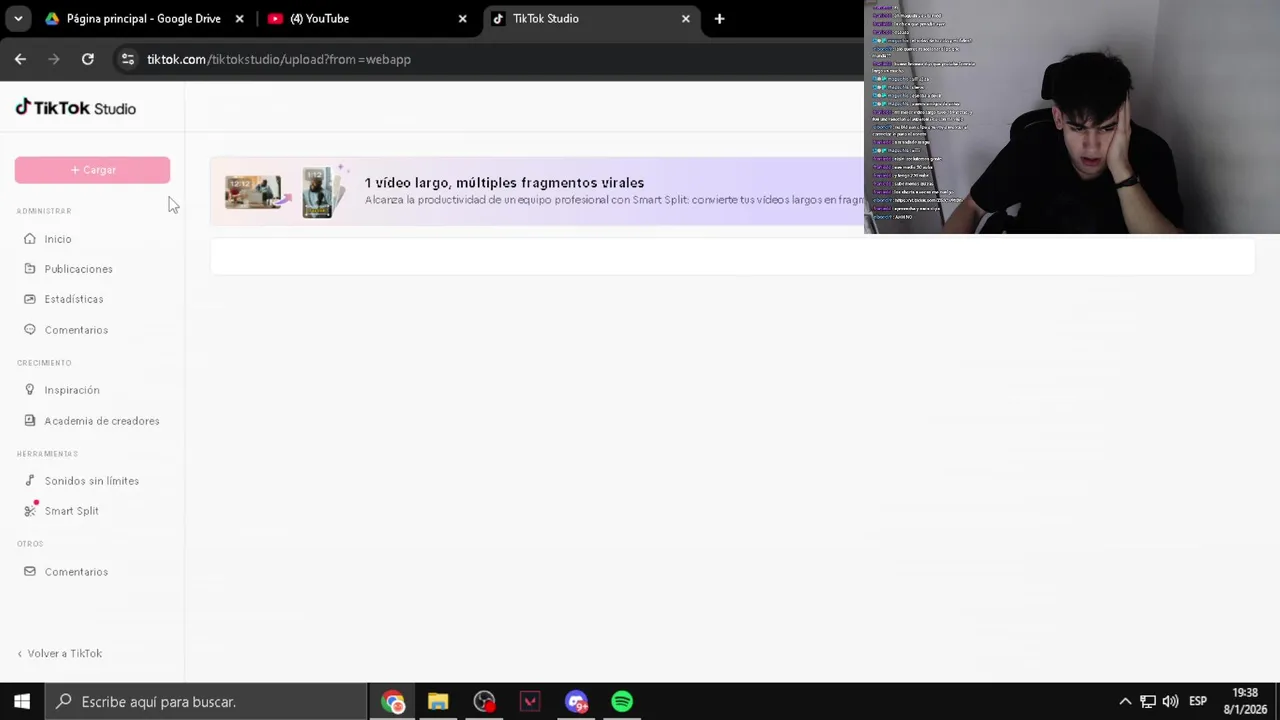Close the Google Drive tab
1280x720 pixels.
pyautogui.click(x=239, y=18)
